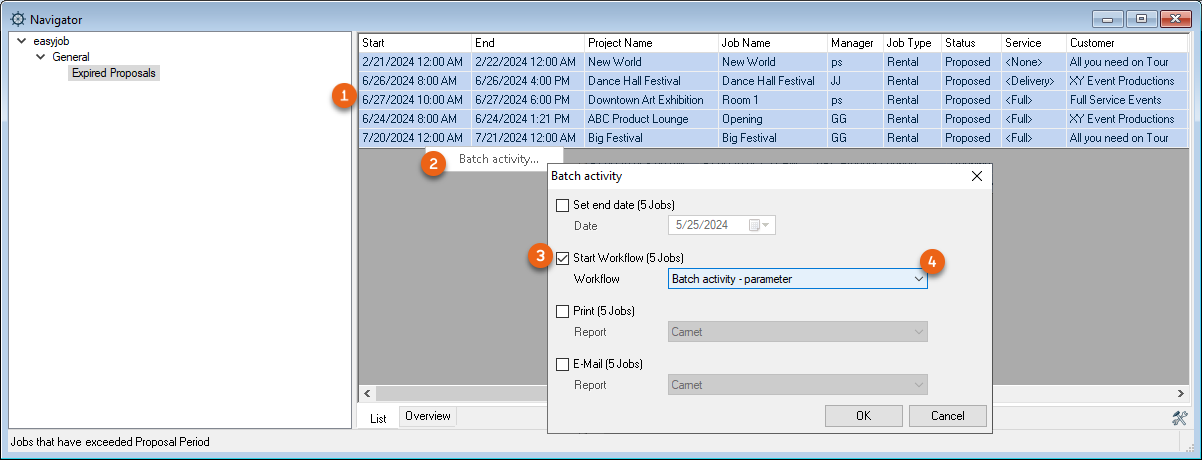This screenshot has width=1202, height=460.
Task: Click the orange step 1 marker
Action: (x=344, y=97)
